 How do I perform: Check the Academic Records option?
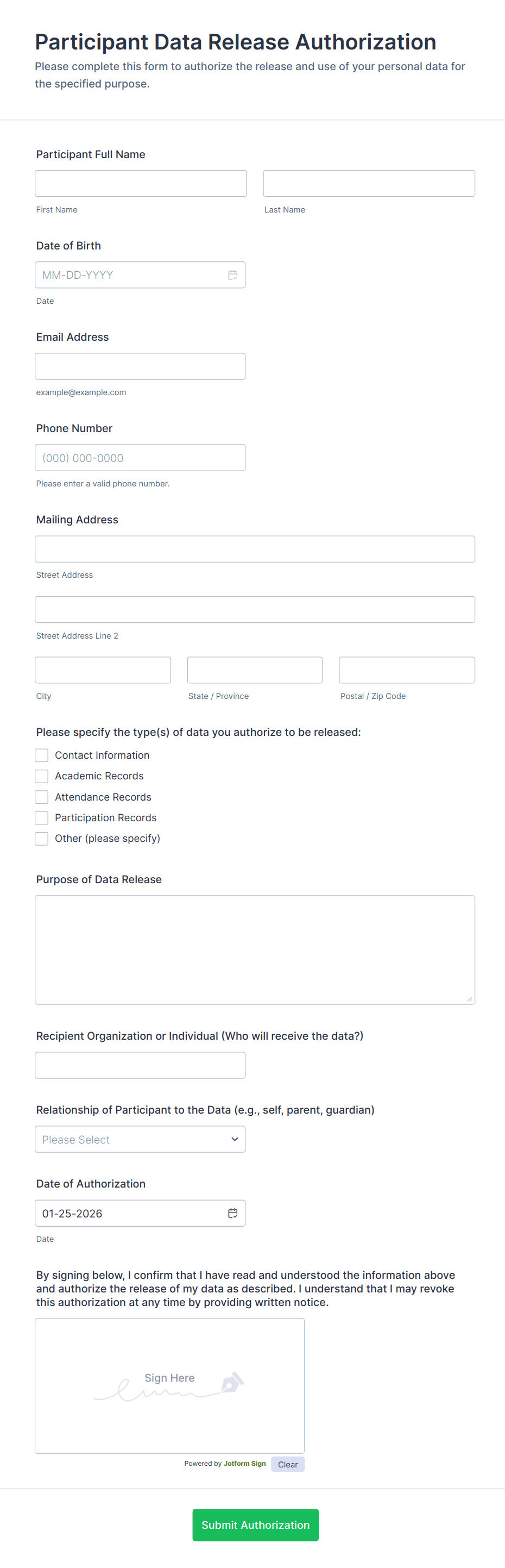coord(41,776)
